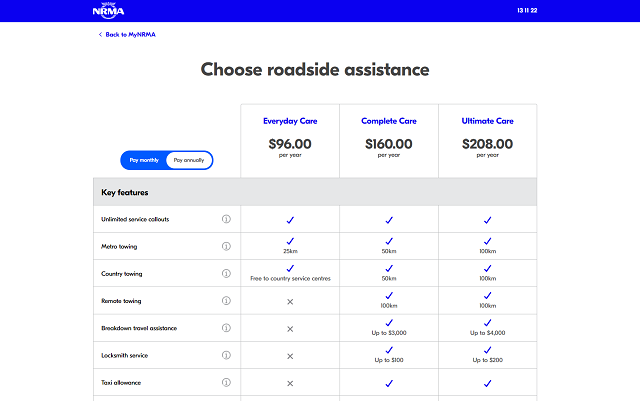The height and width of the screenshot is (401, 640).
Task: Go back to MyNRMA
Action: tap(127, 35)
